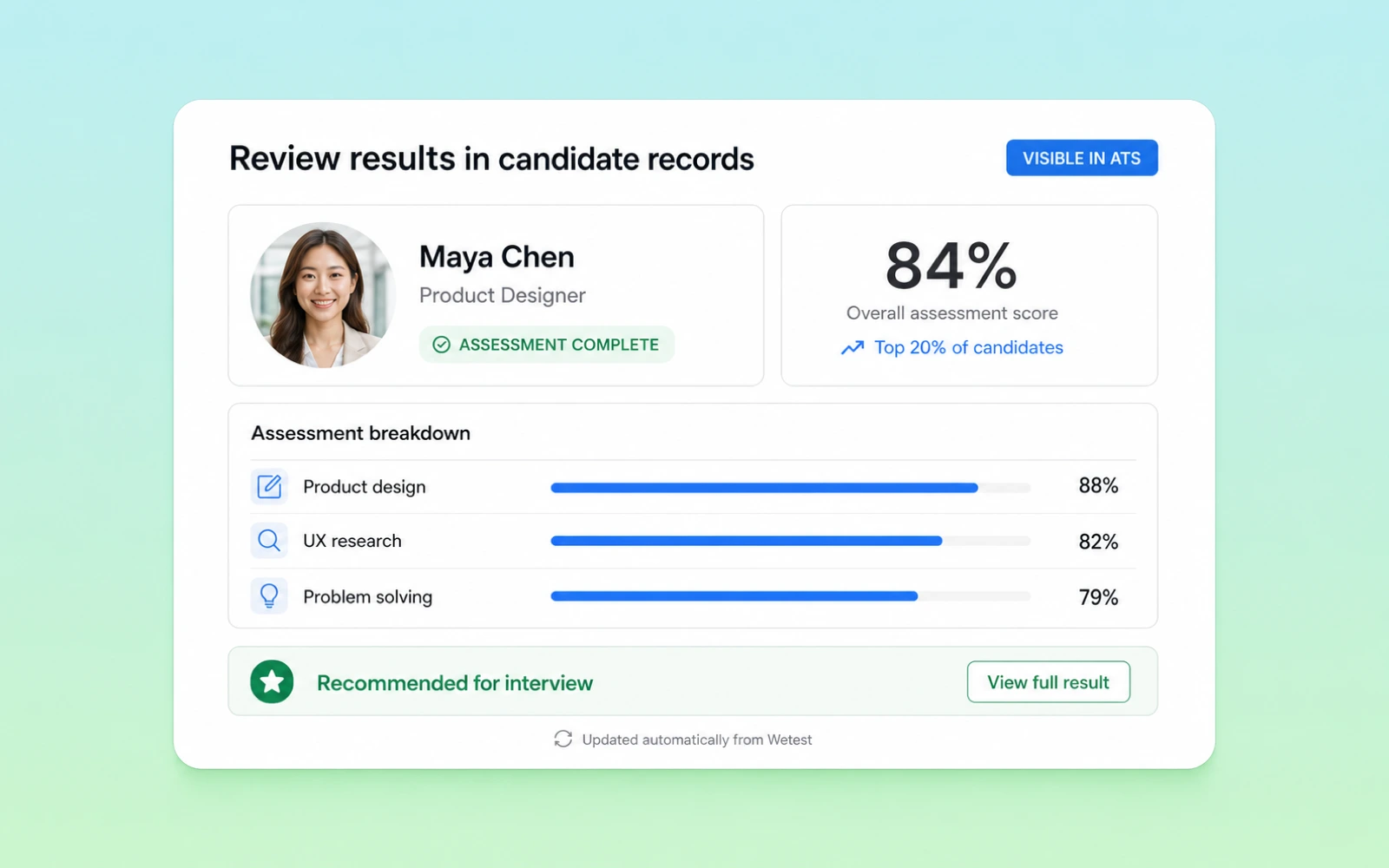Click the ASSESSMENT COMPLETE badge
Screen dimensions: 1389x868
[547, 345]
